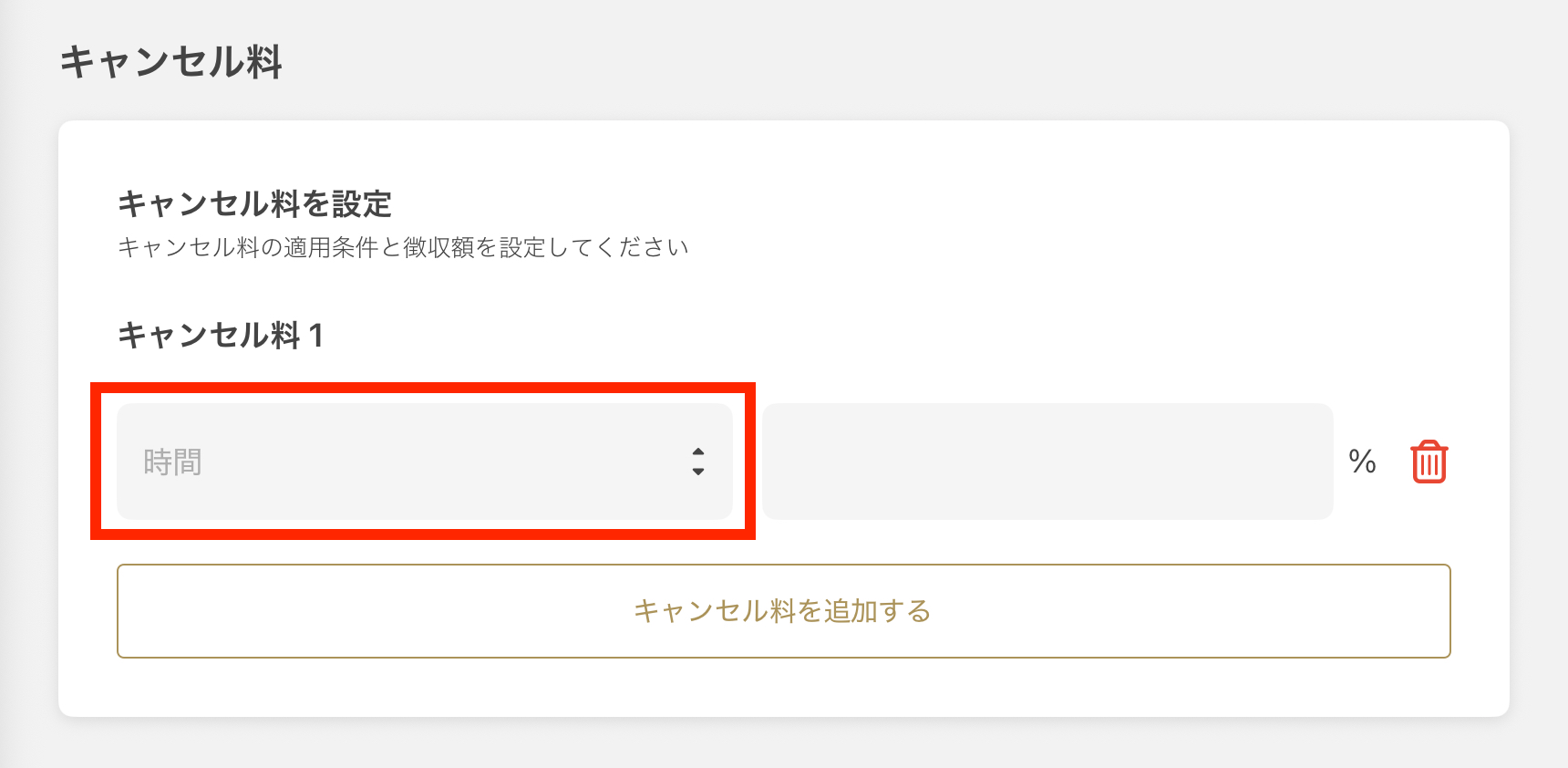The width and height of the screenshot is (1568, 768).
Task: Click the up-down arrows in 時間 selector
Action: (x=697, y=462)
